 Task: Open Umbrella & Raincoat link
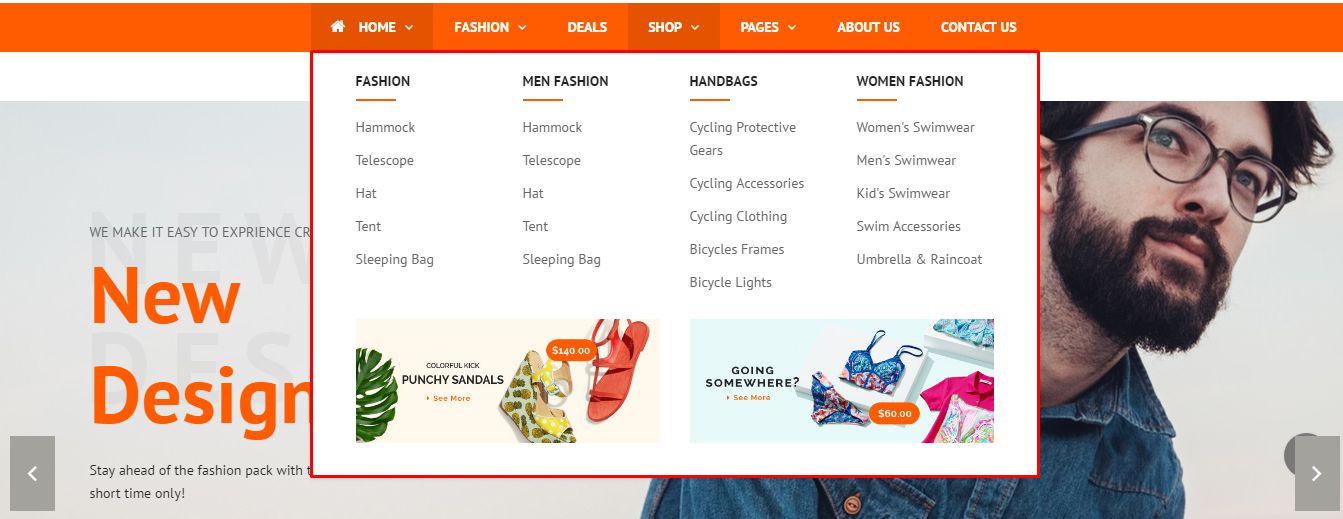click(x=919, y=259)
